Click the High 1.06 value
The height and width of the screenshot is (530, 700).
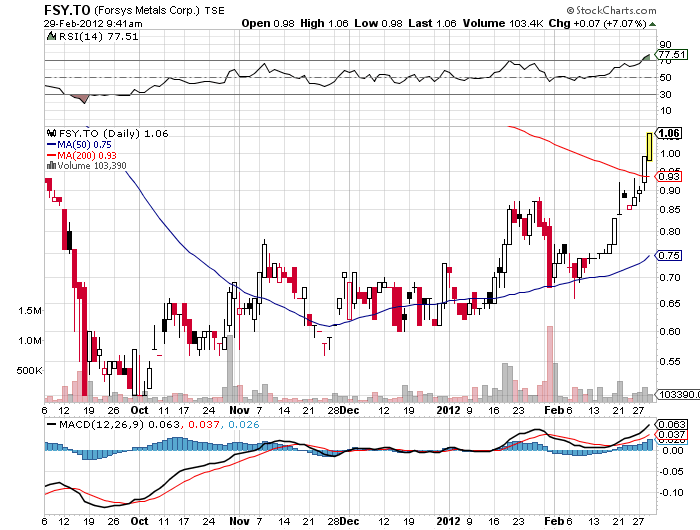pyautogui.click(x=324, y=23)
